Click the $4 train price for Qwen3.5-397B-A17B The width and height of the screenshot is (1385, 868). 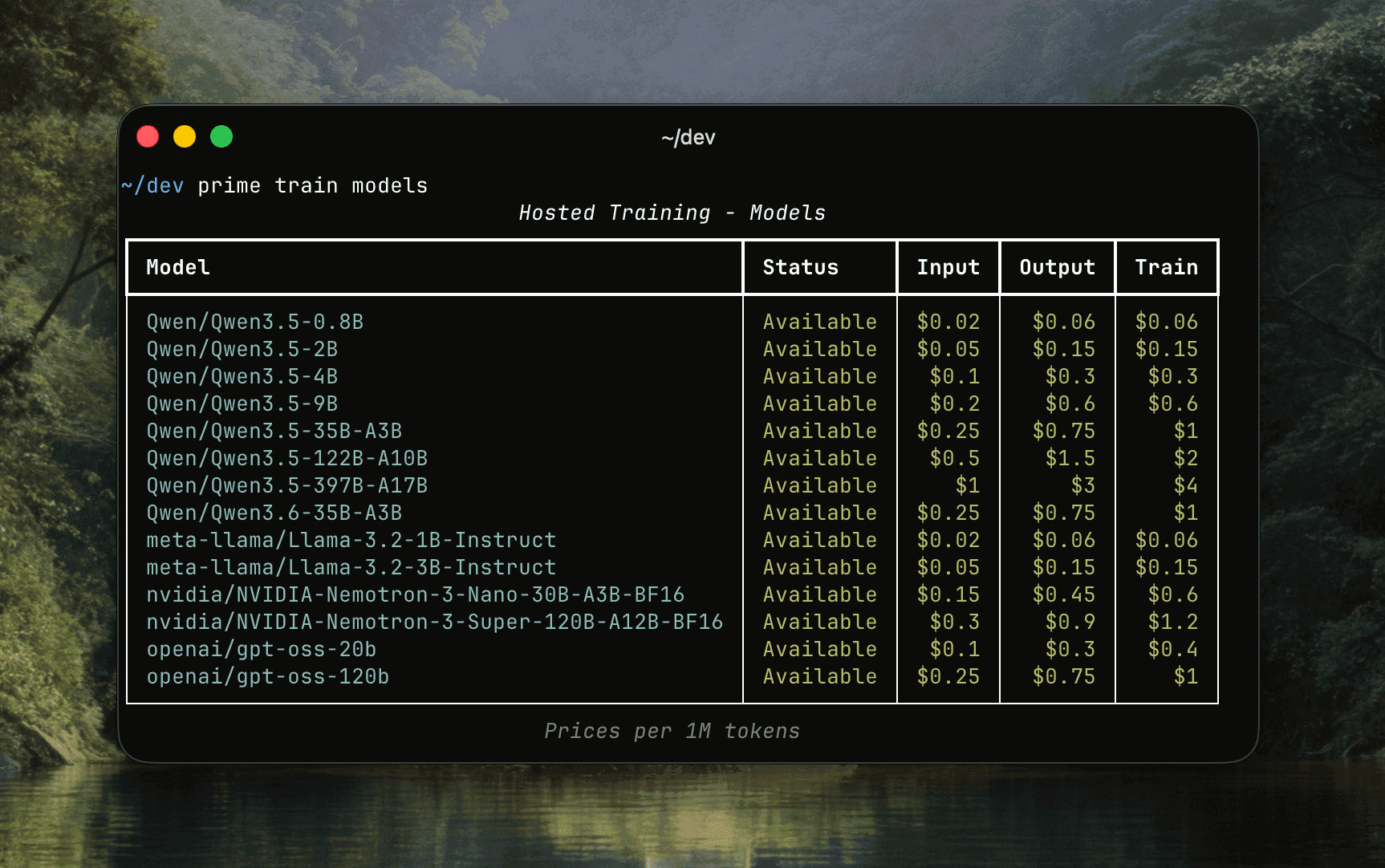pyautogui.click(x=1186, y=486)
